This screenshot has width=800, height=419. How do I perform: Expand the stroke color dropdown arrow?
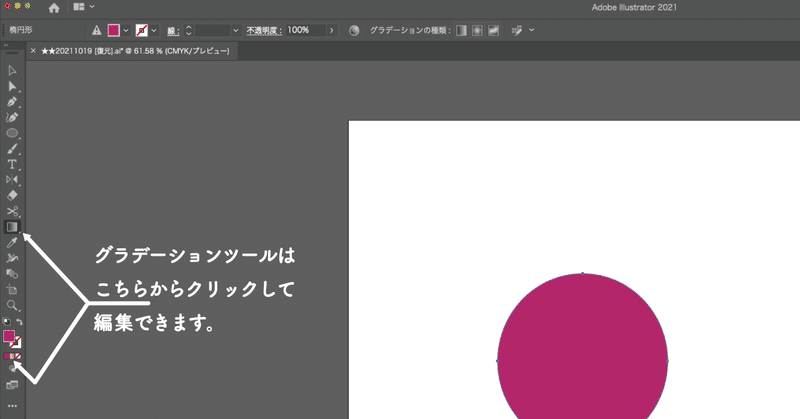point(154,31)
